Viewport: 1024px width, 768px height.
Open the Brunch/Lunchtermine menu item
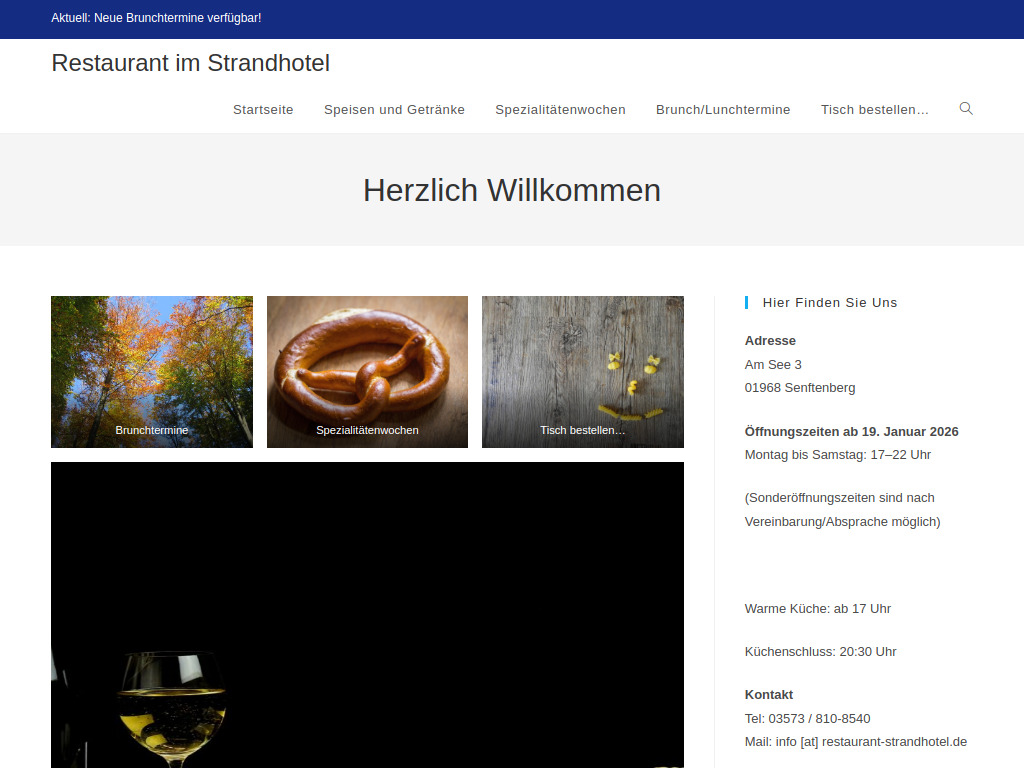point(723,110)
